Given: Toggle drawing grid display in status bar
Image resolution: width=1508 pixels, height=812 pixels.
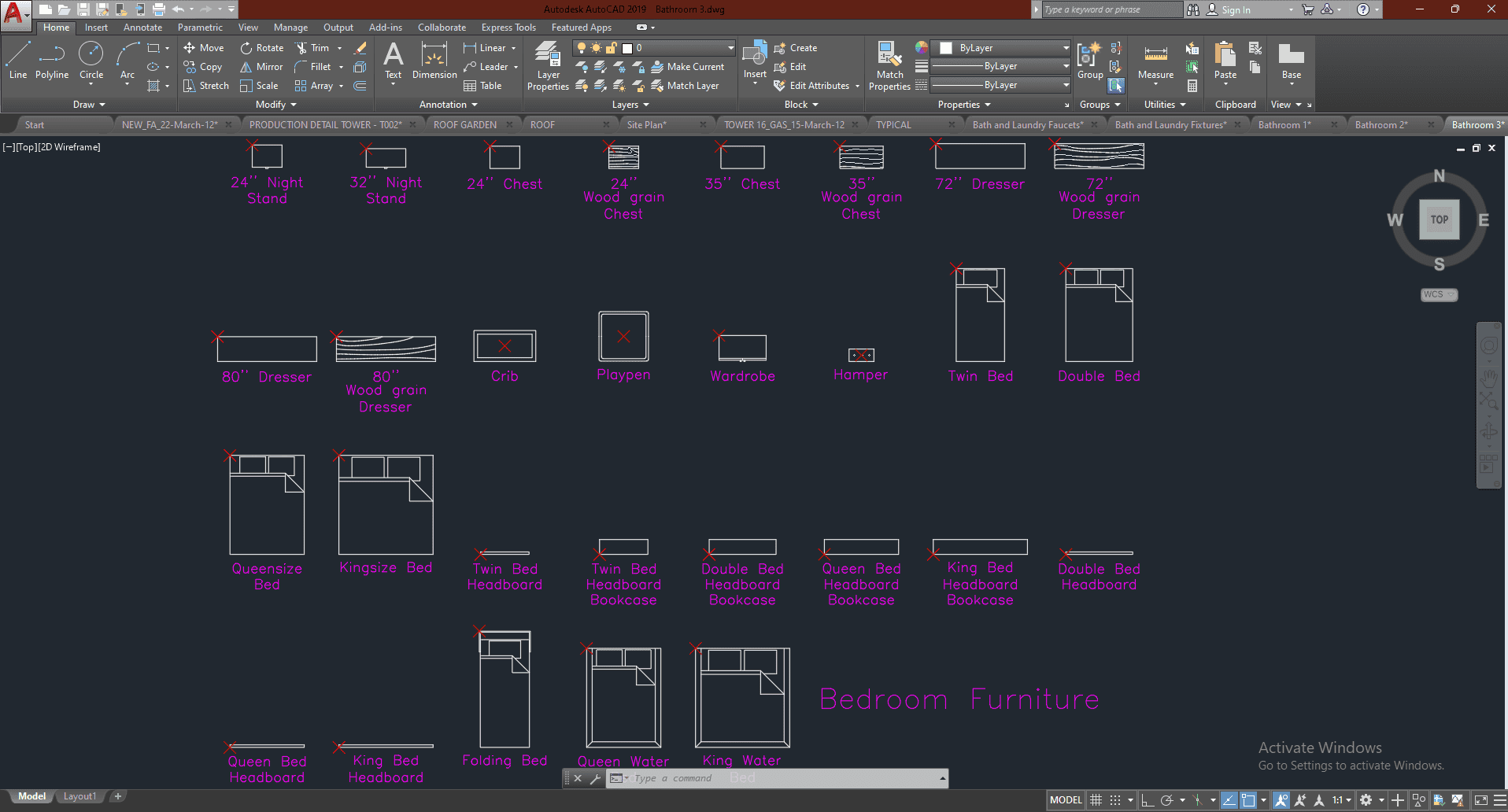Looking at the screenshot, I should point(1096,800).
